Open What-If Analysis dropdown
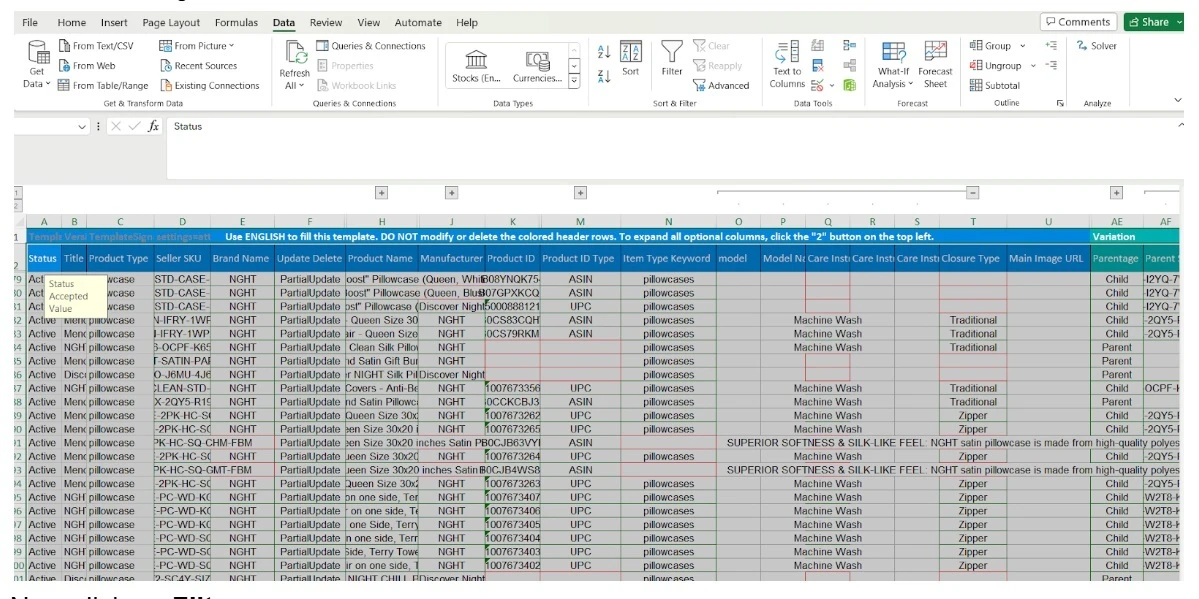Screen dimensions: 1199x599 click(x=894, y=78)
